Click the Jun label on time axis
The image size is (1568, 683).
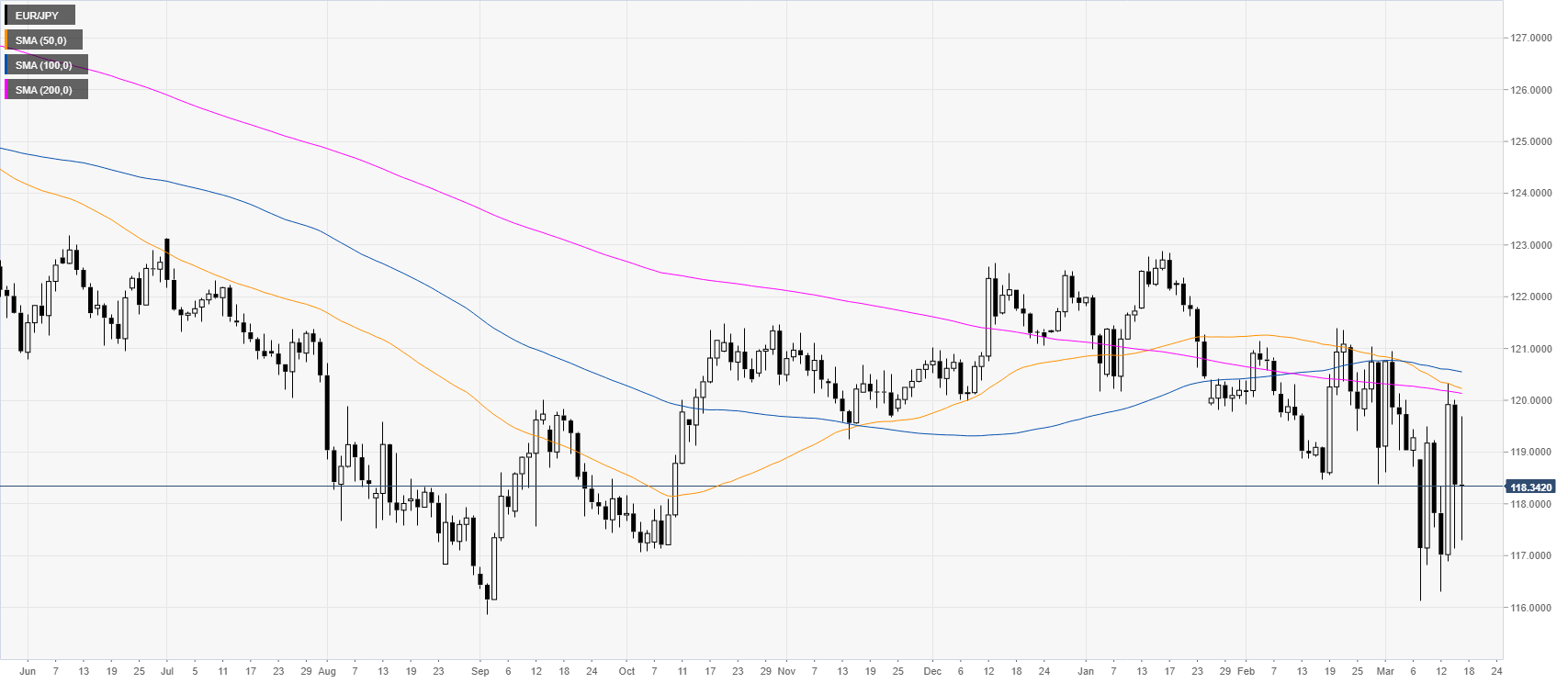[x=28, y=671]
